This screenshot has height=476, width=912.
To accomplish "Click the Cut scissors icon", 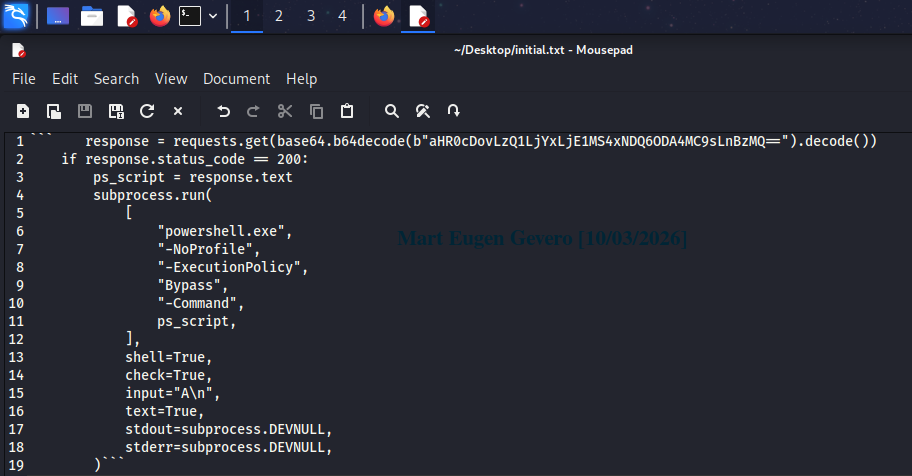I will (x=285, y=111).
